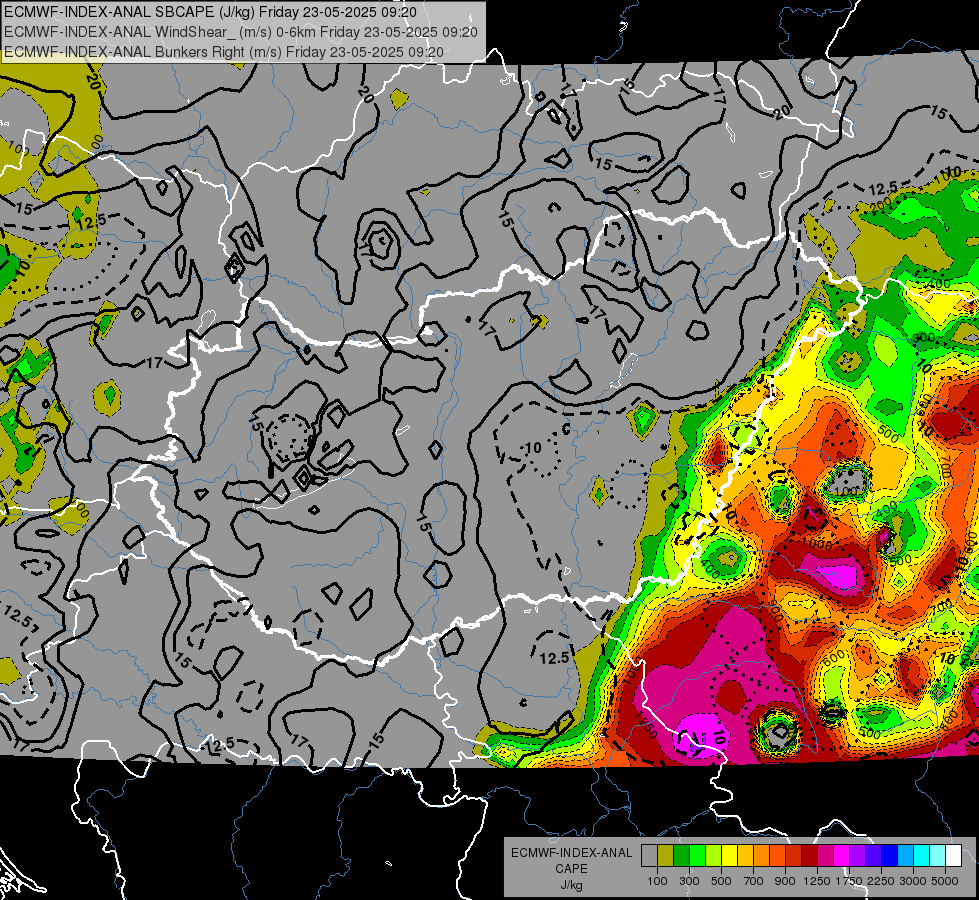Select the white legend swatch
This screenshot has height=900, width=979.
953,856
